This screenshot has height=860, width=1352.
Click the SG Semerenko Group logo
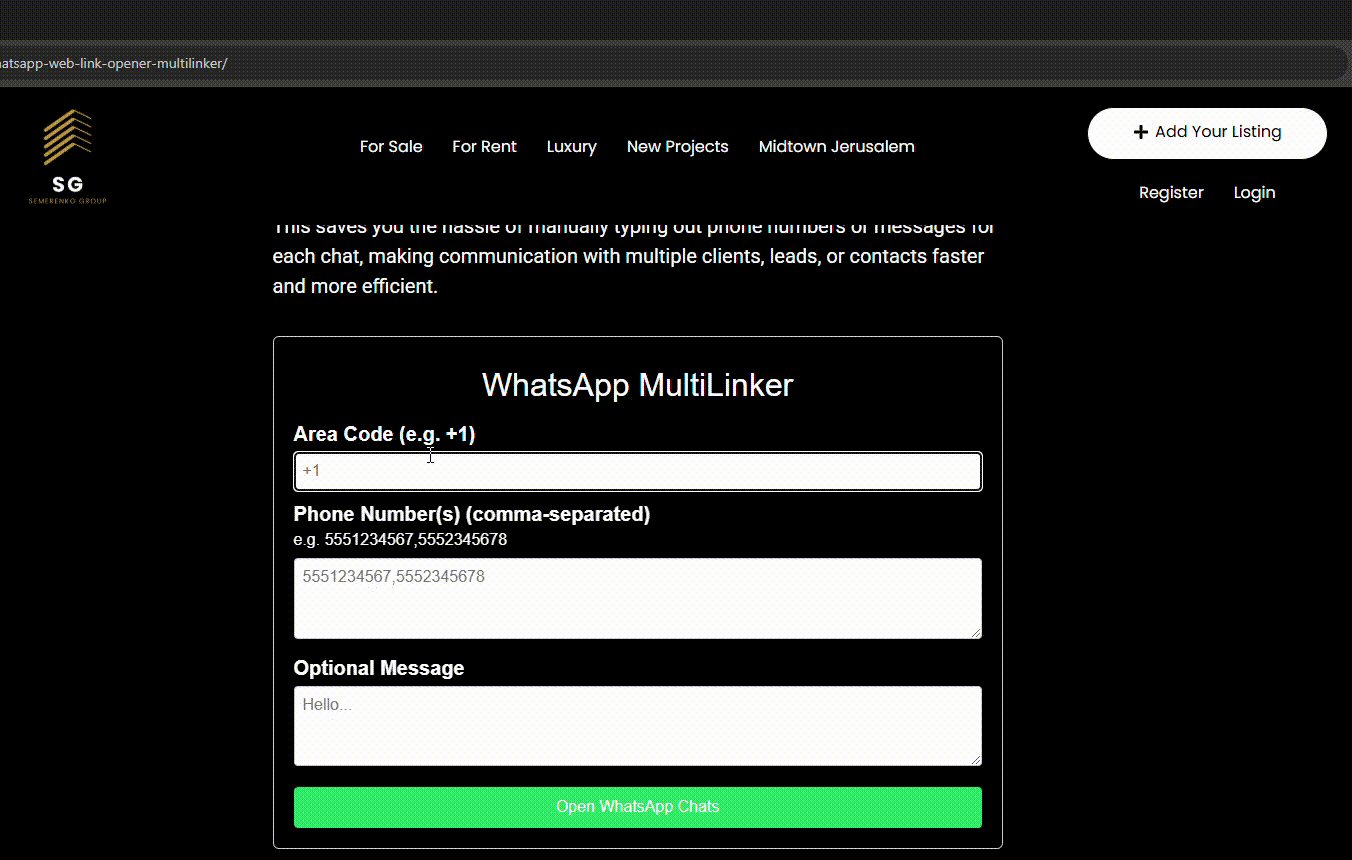pos(68,157)
